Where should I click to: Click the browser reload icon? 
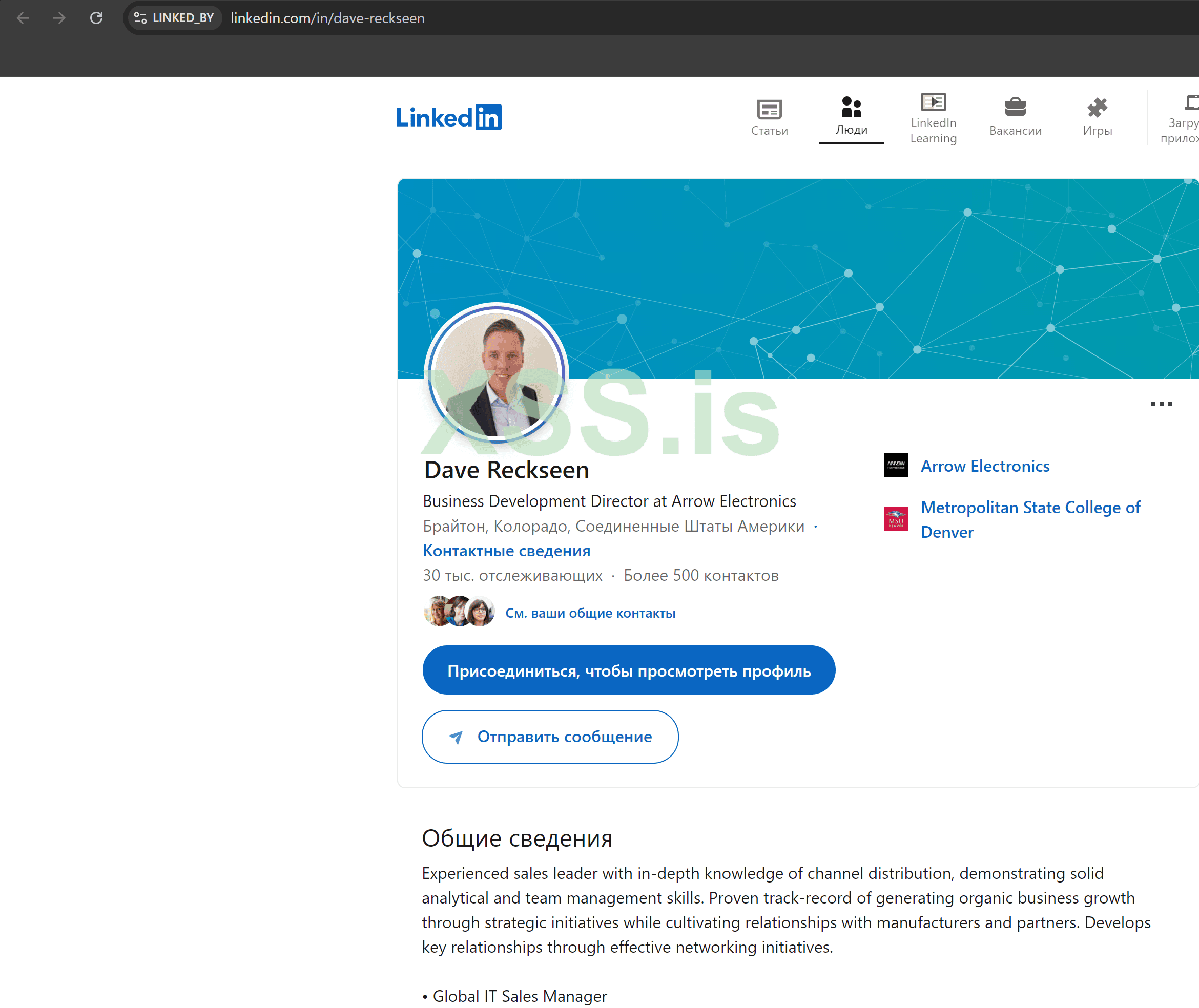96,18
